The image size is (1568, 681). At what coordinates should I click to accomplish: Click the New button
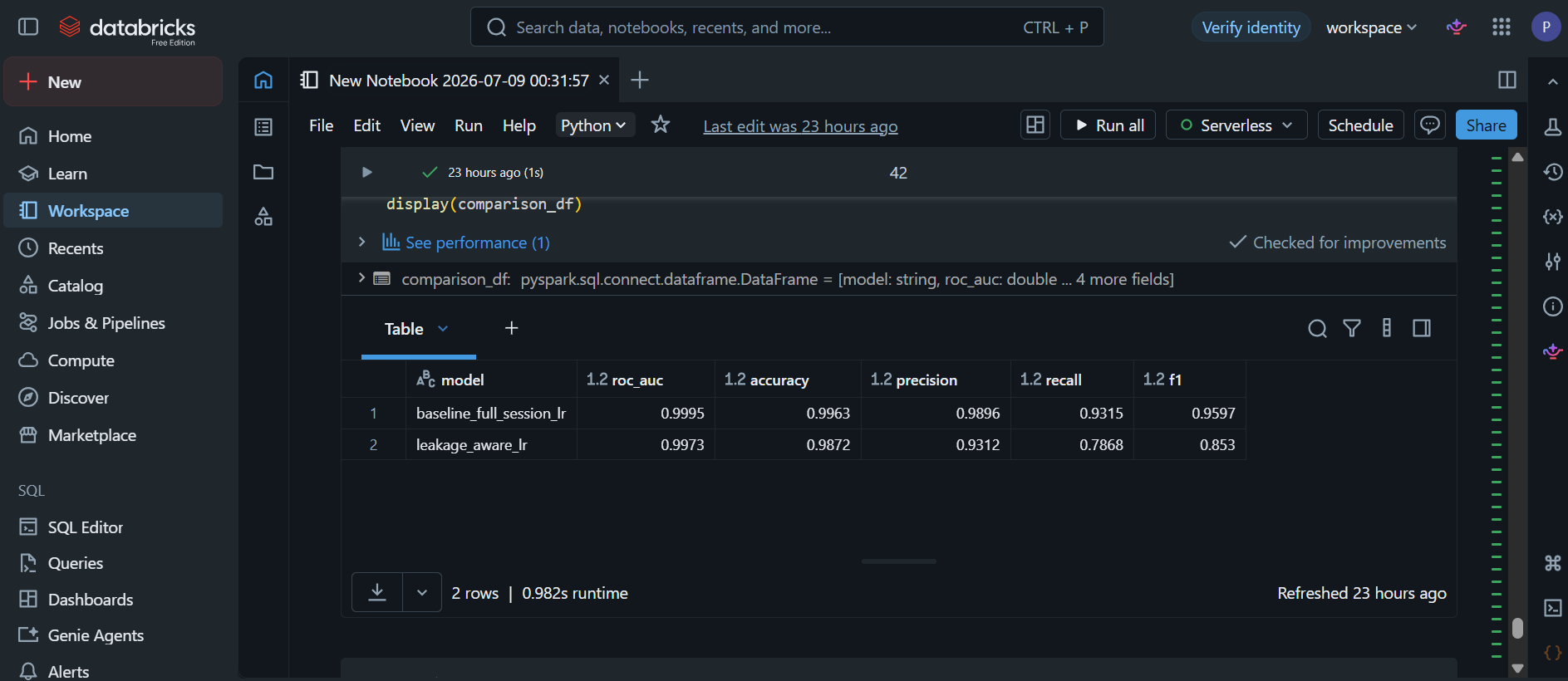[x=113, y=81]
